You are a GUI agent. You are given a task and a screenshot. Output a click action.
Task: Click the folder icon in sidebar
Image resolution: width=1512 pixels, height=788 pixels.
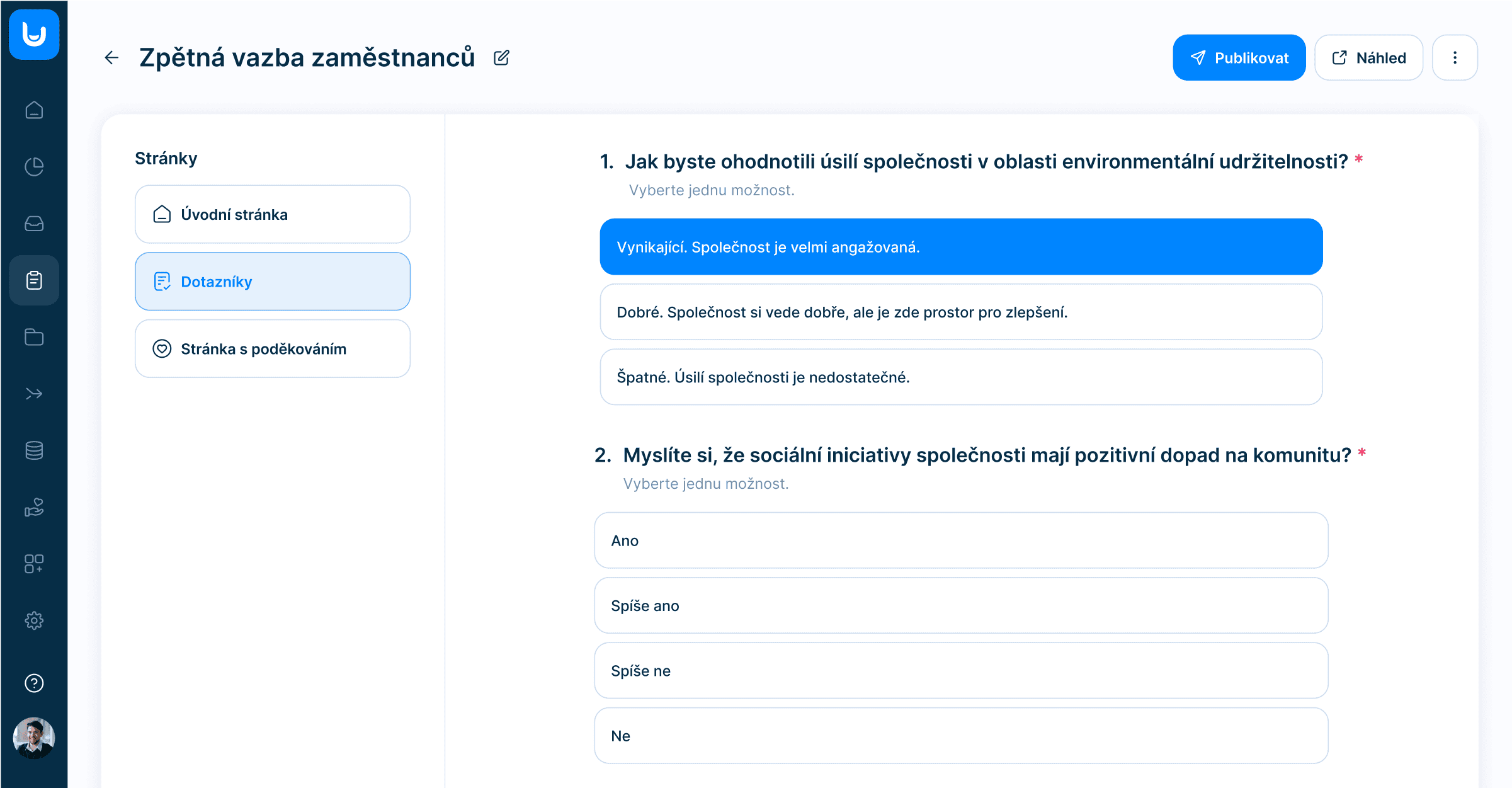click(x=34, y=337)
